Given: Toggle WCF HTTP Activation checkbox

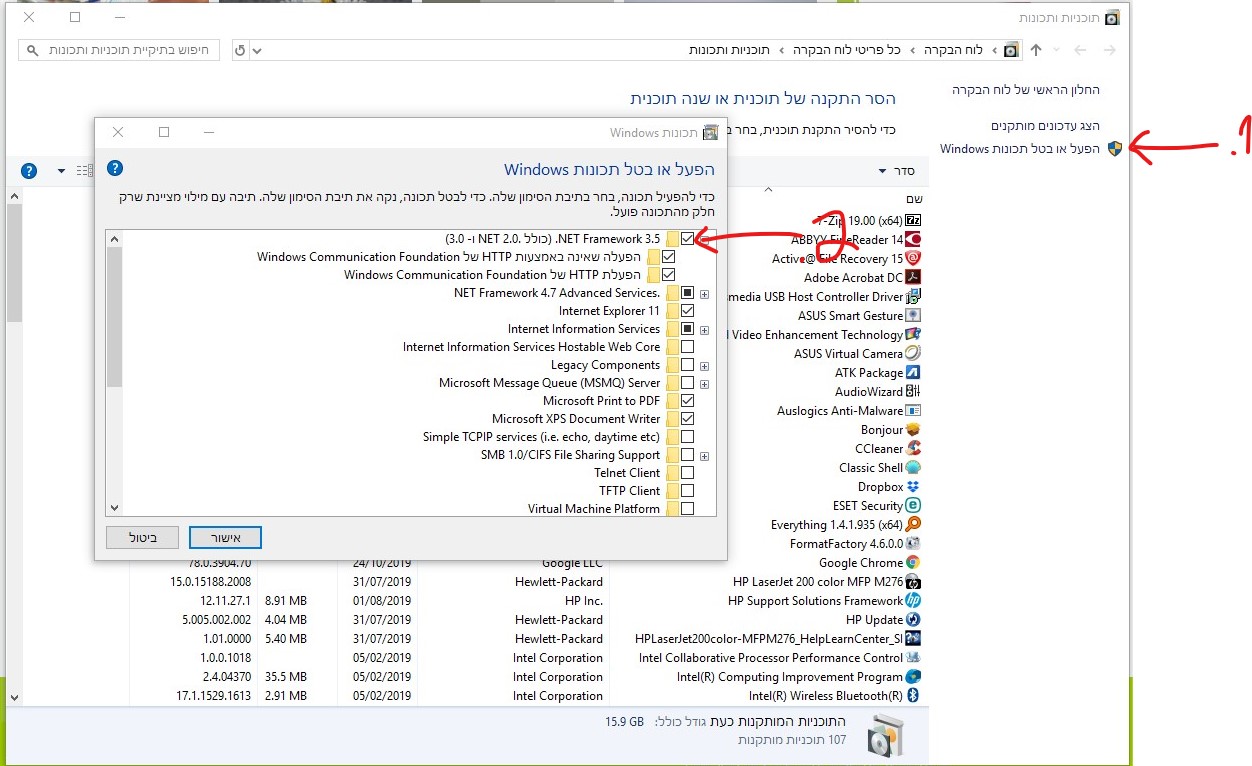Looking at the screenshot, I should click(669, 275).
